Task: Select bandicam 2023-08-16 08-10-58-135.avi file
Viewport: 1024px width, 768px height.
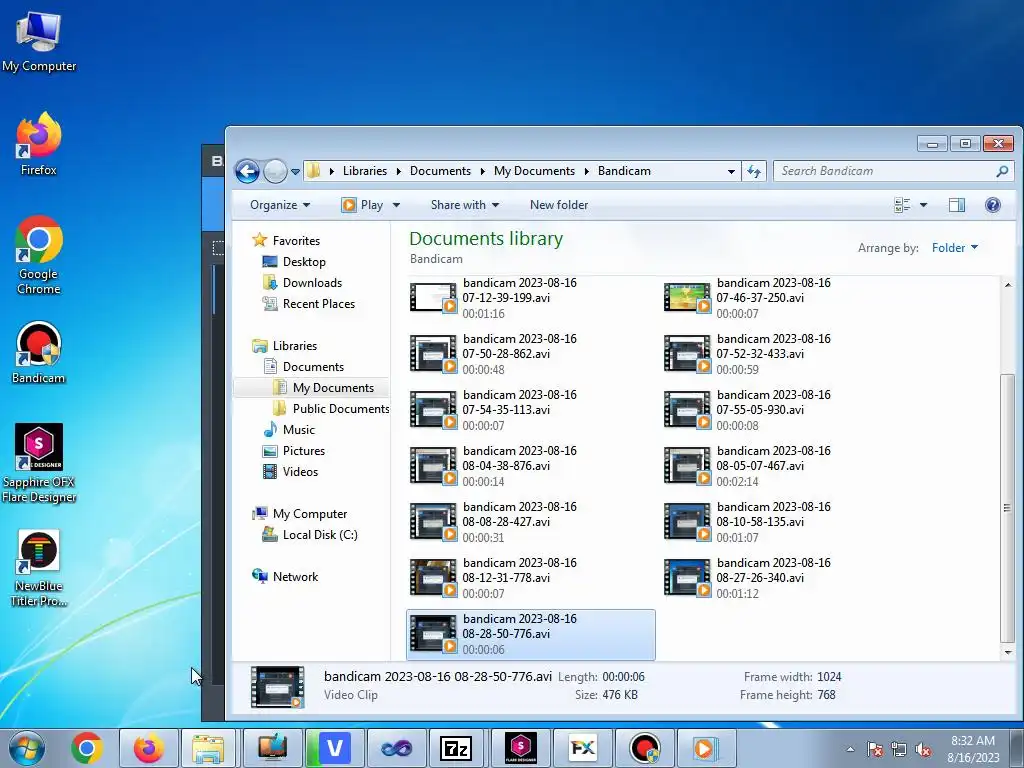Action: click(784, 522)
